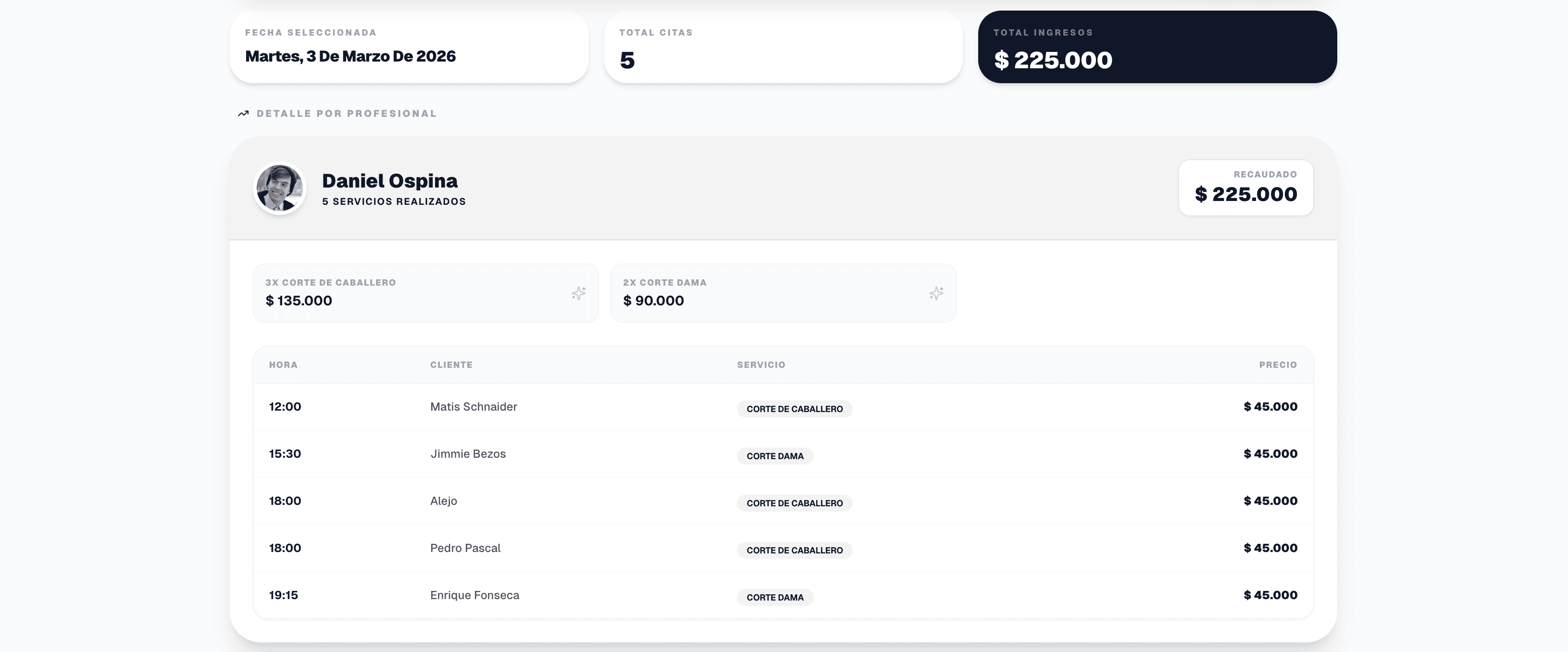Click sparkle icon in Corte de Caballero card

[578, 293]
